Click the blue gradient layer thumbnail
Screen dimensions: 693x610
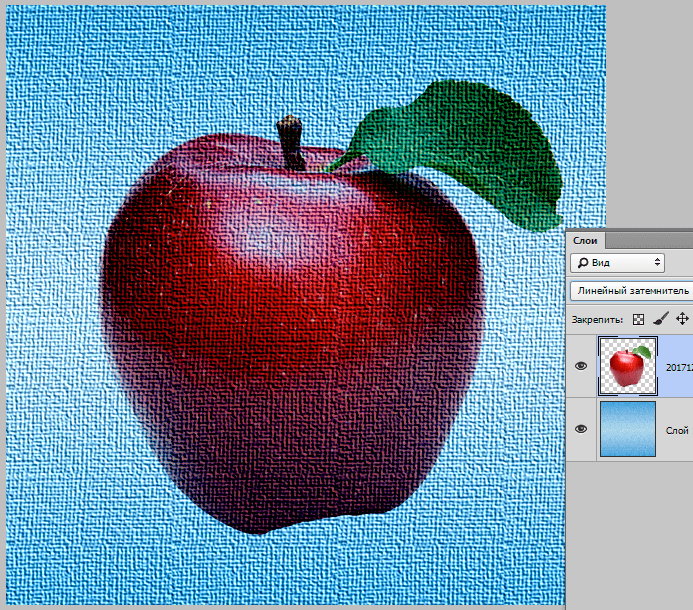(x=628, y=429)
